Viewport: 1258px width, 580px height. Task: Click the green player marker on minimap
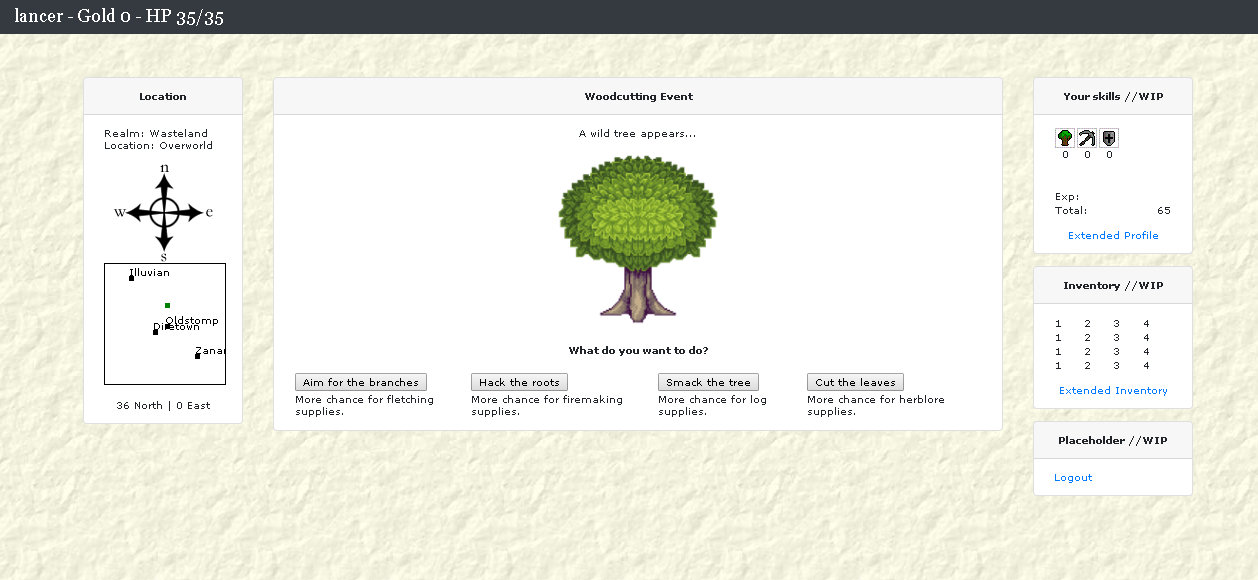tap(167, 305)
